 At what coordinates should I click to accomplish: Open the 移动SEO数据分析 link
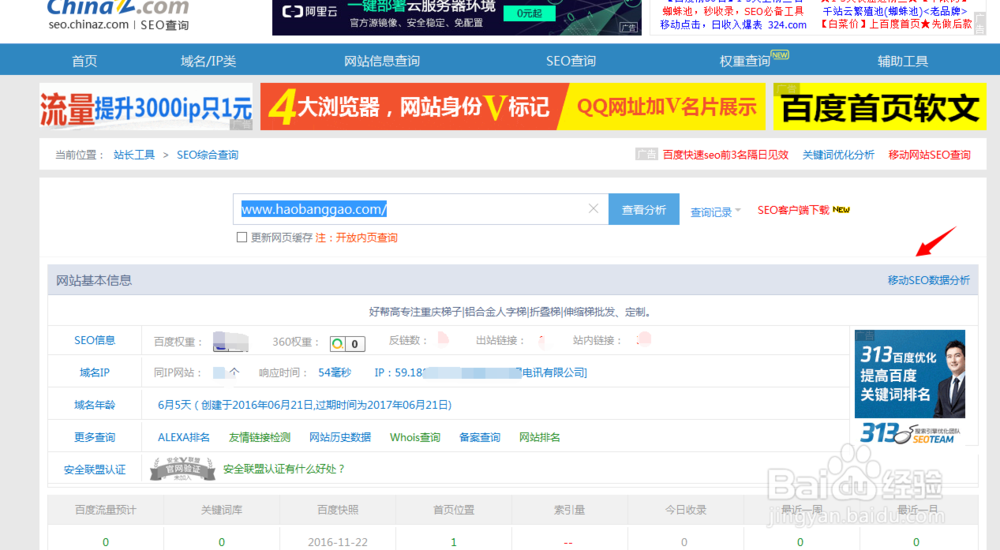click(x=929, y=280)
